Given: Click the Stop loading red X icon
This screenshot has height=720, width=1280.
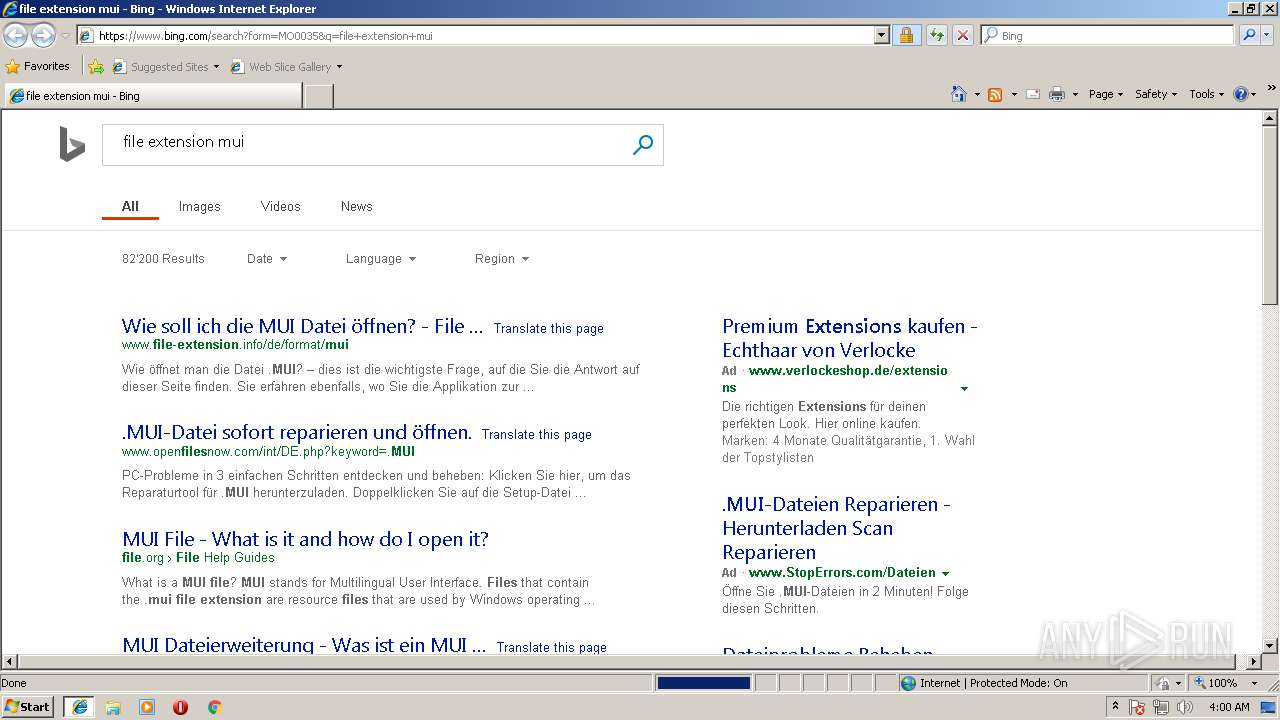Looking at the screenshot, I should click(x=963, y=35).
